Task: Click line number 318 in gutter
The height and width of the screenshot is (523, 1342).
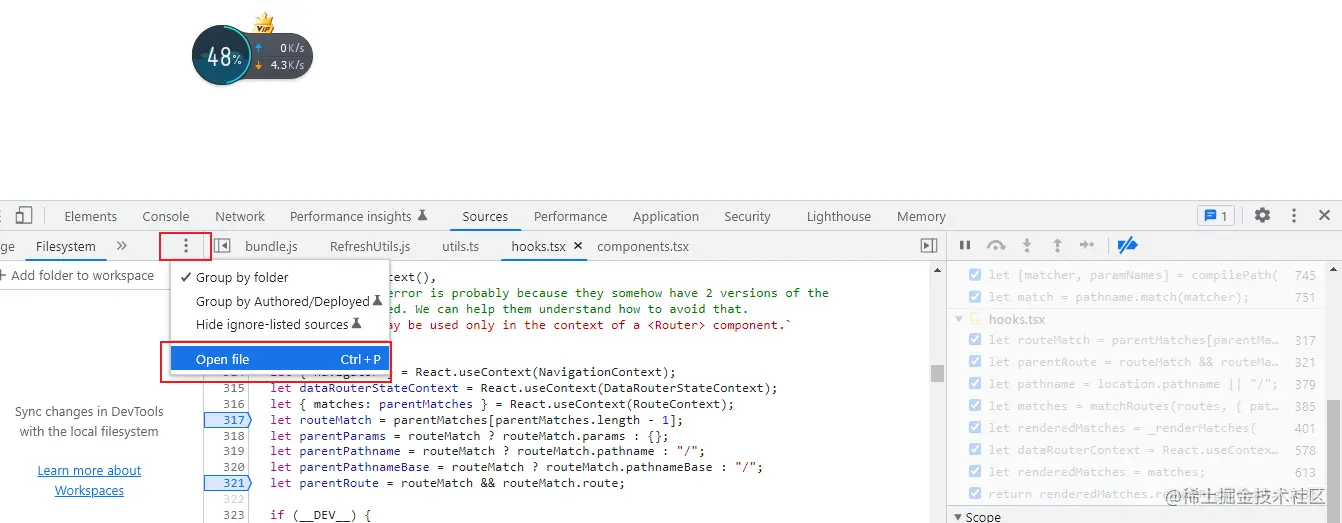Action: (234, 436)
